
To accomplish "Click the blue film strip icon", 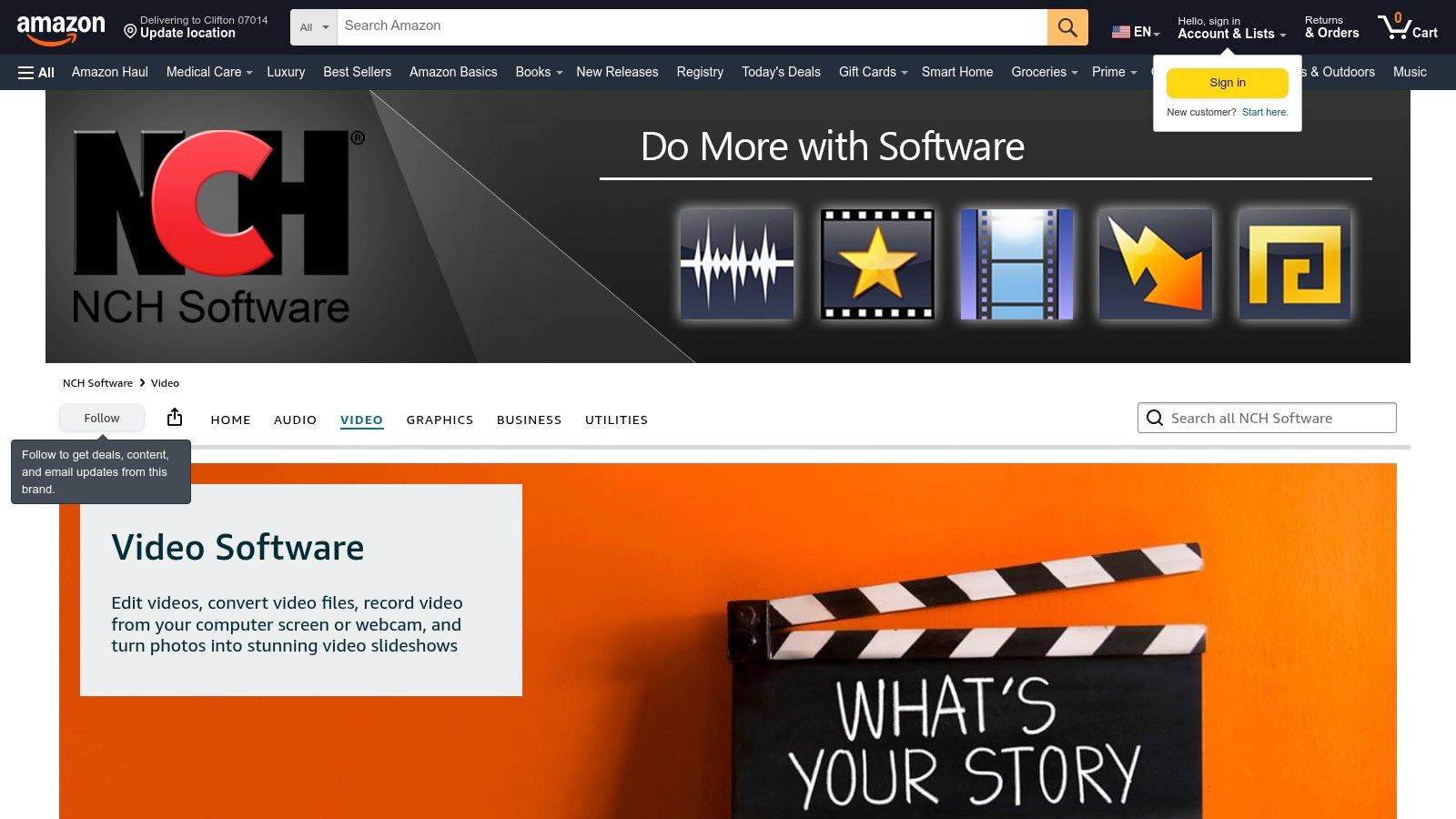I will 1016,265.
